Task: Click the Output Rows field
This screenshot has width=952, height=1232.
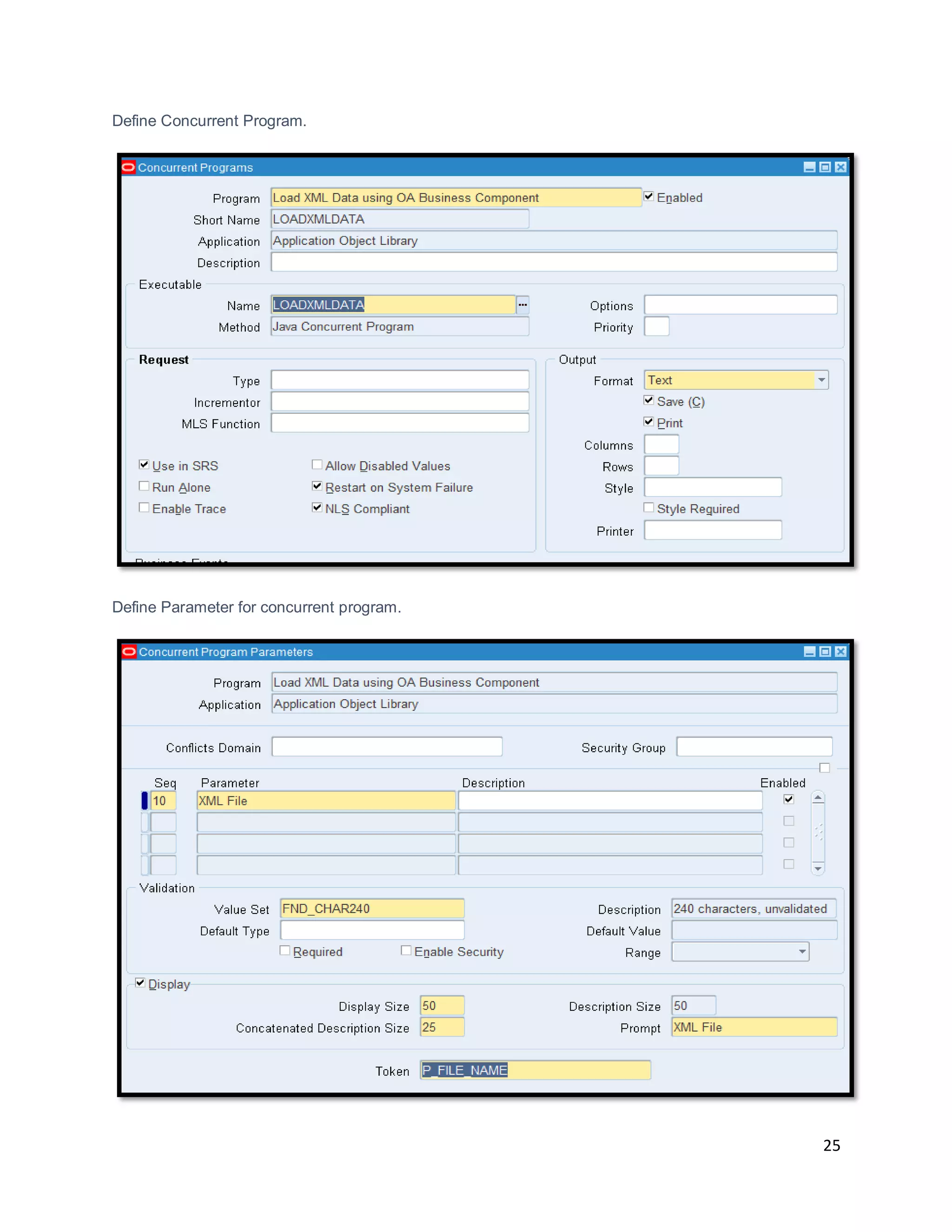Action: point(661,466)
